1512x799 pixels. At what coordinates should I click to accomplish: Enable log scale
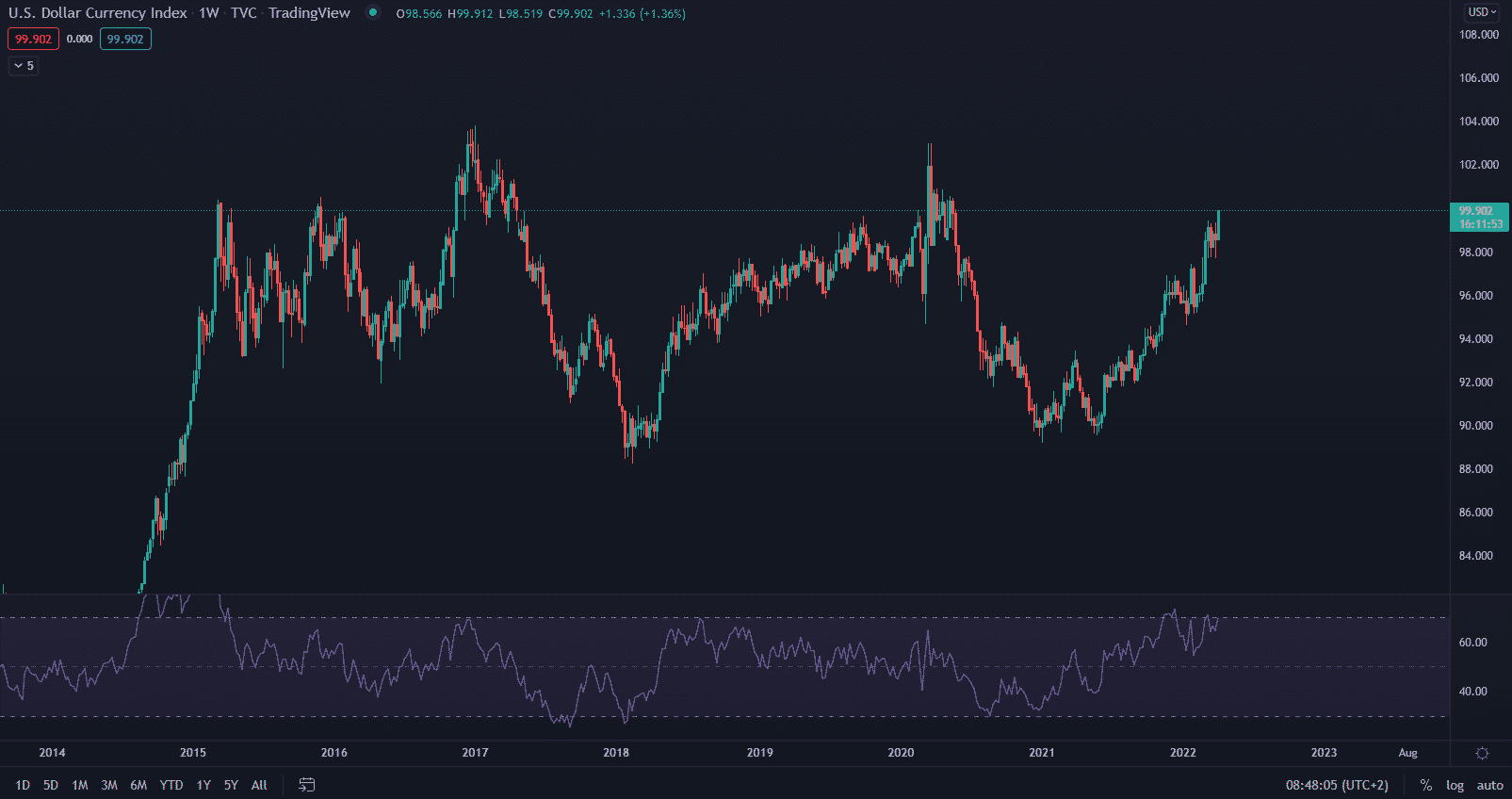(x=1455, y=785)
